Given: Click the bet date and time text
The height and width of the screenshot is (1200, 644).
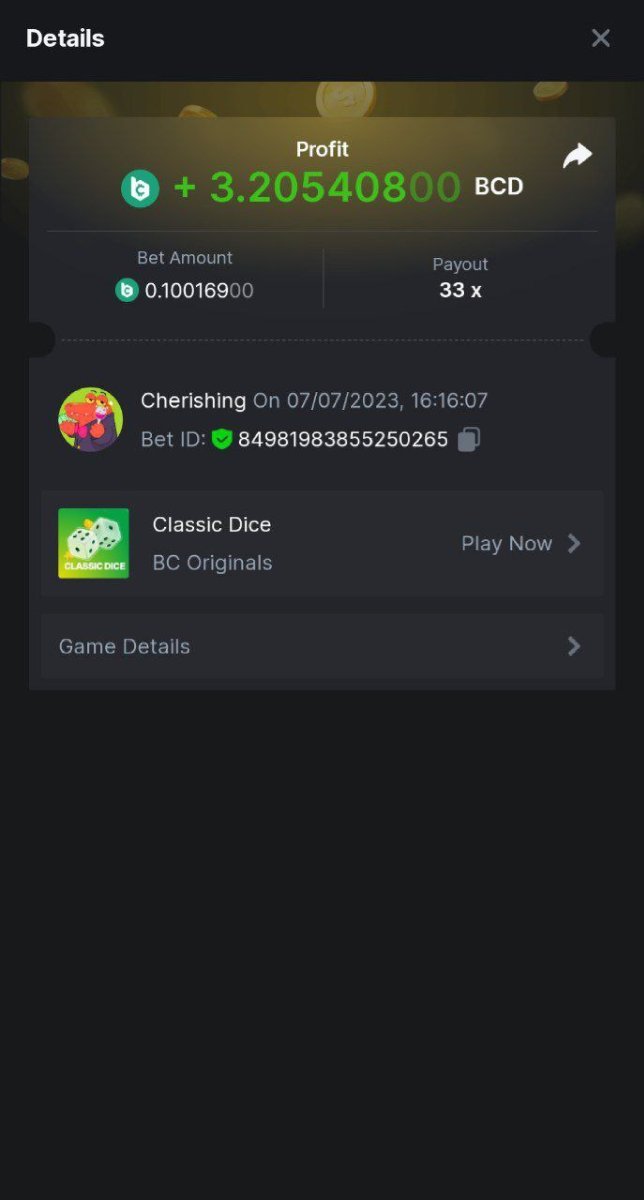Looking at the screenshot, I should (370, 401).
